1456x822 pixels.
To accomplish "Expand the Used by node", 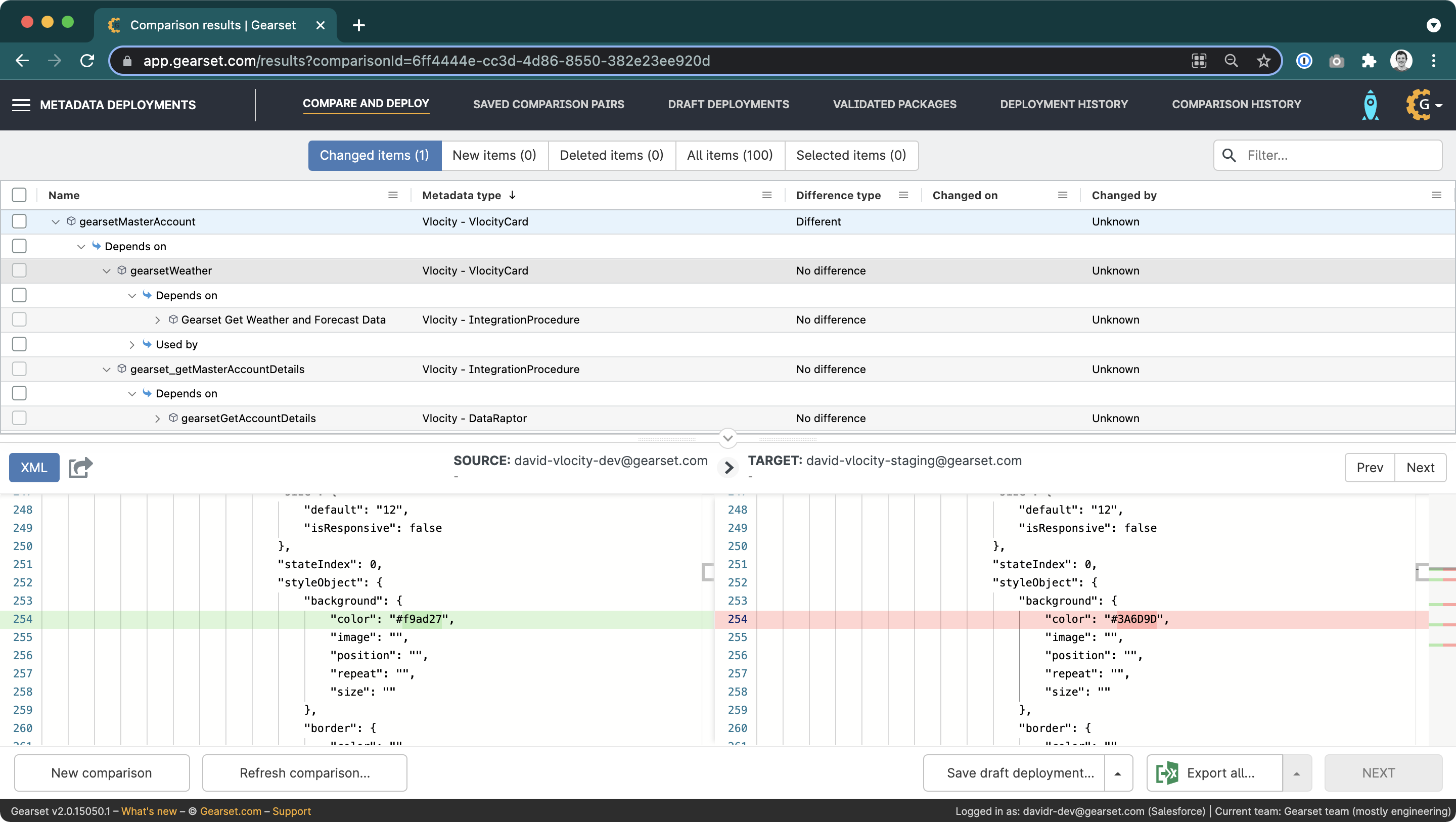I will point(131,345).
